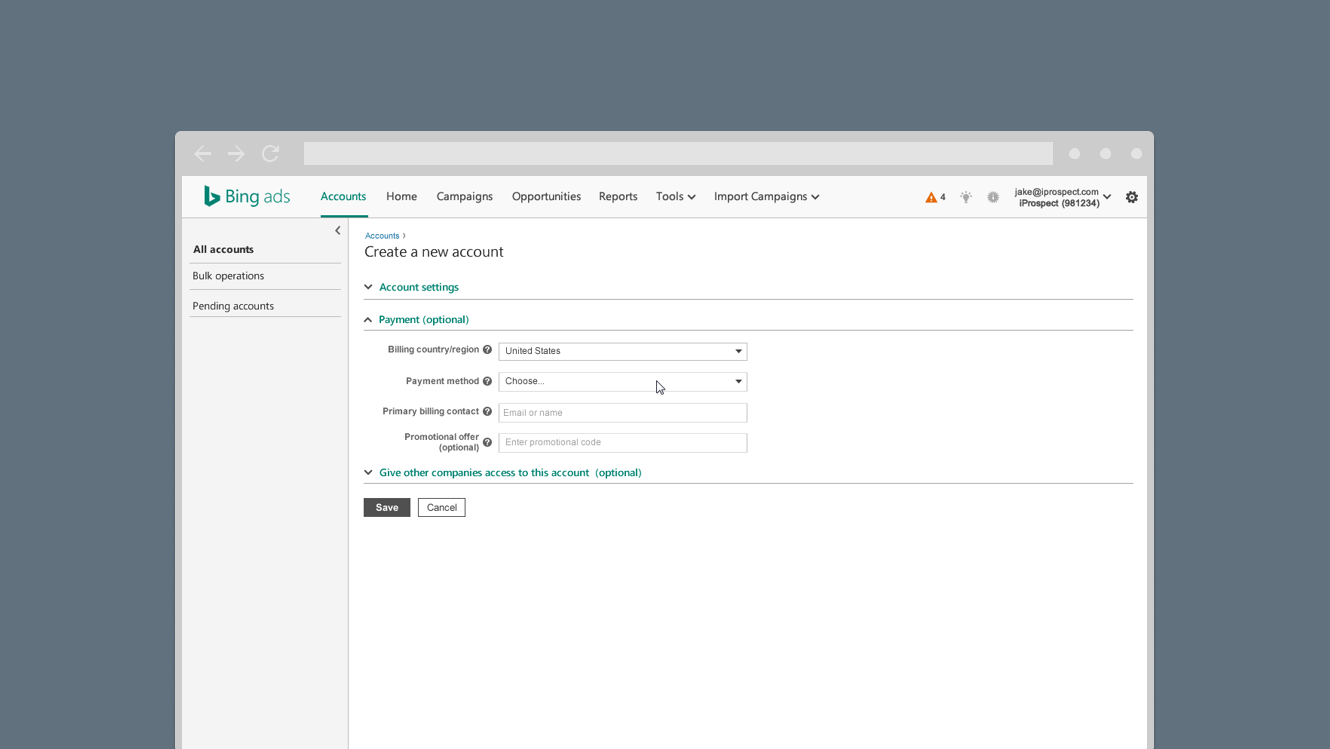Click the browser reload icon

coord(270,154)
